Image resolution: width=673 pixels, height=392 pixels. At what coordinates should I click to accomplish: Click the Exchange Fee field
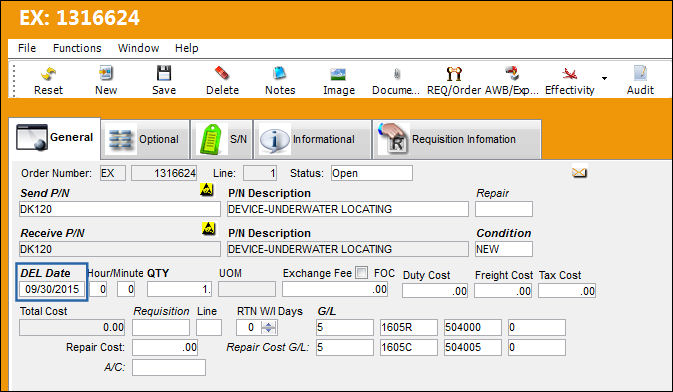[335, 289]
